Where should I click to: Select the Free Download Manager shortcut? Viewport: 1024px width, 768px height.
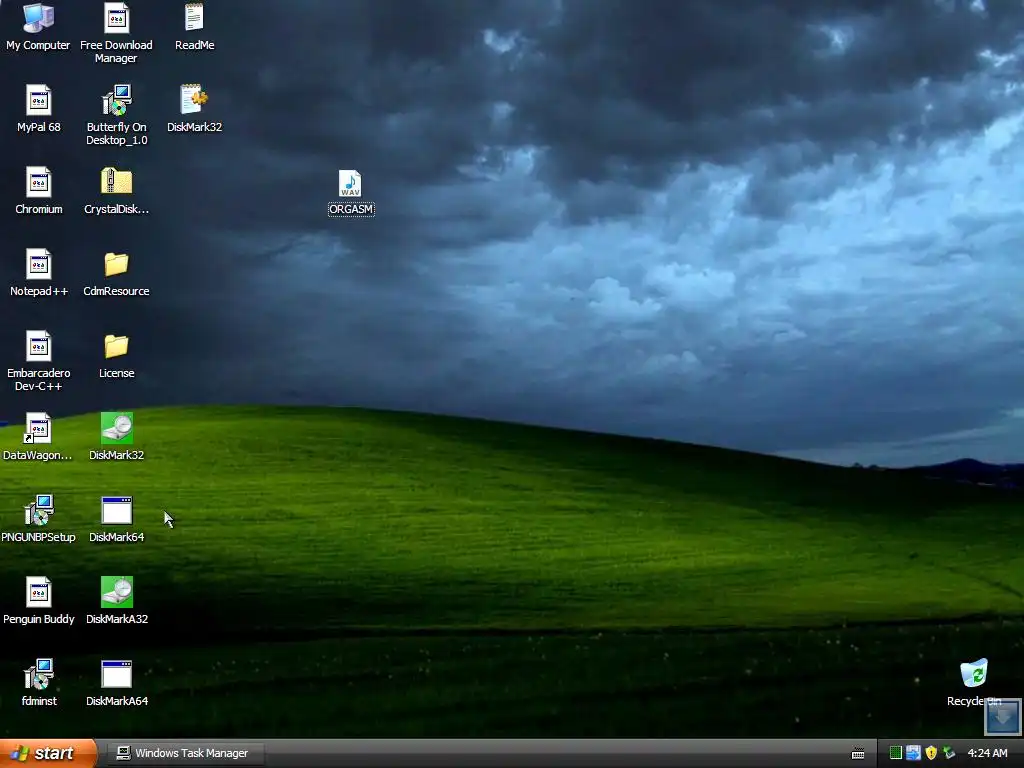coord(116,33)
